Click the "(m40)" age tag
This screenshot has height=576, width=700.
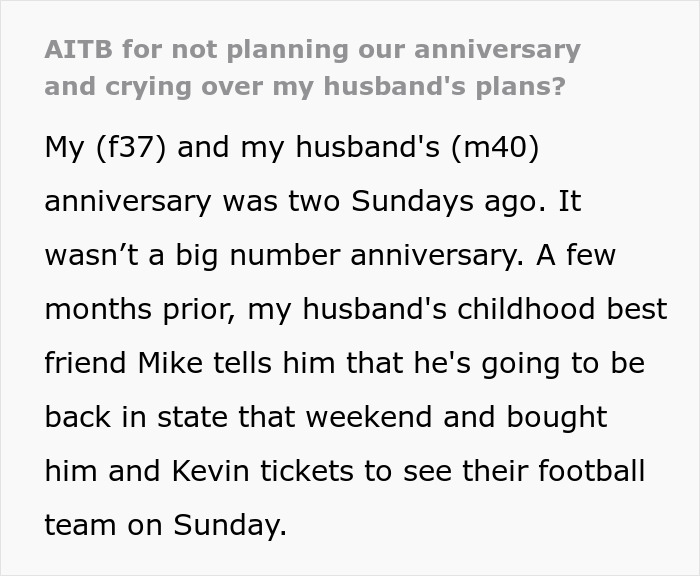pyautogui.click(x=495, y=147)
